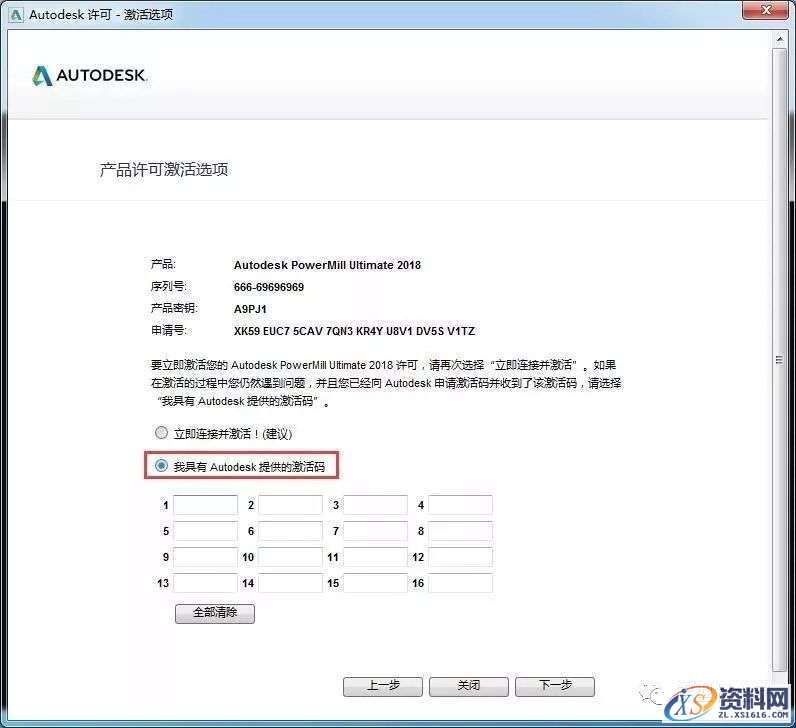
Task: Click the product key A9PJ1
Action: (250, 309)
